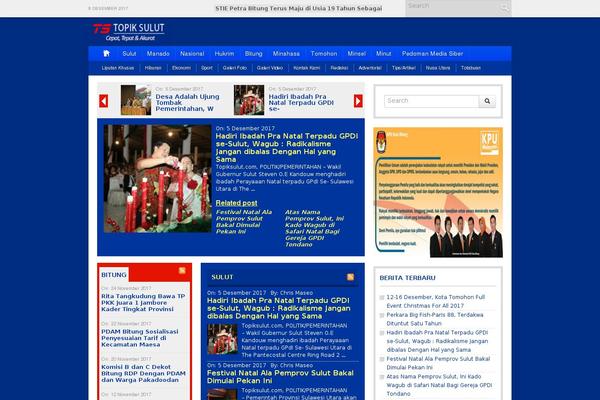Open the SULUT section heading
The image size is (600, 400).
222,277
